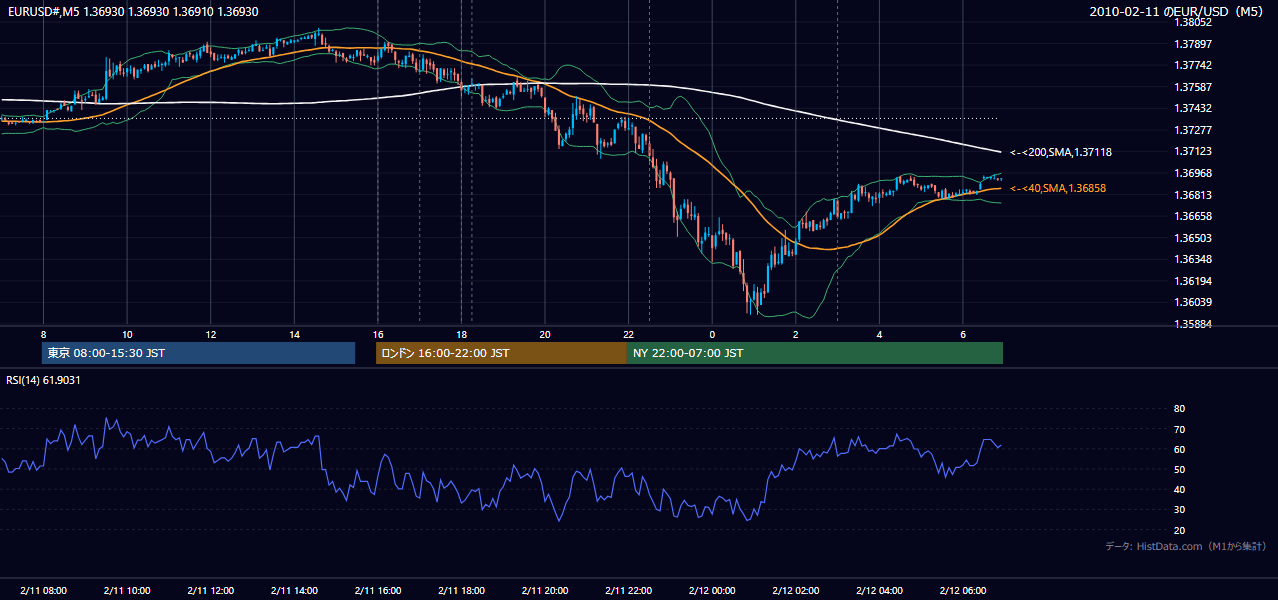Click hour label 22 under the price chart
The width and height of the screenshot is (1278, 600).
click(628, 334)
